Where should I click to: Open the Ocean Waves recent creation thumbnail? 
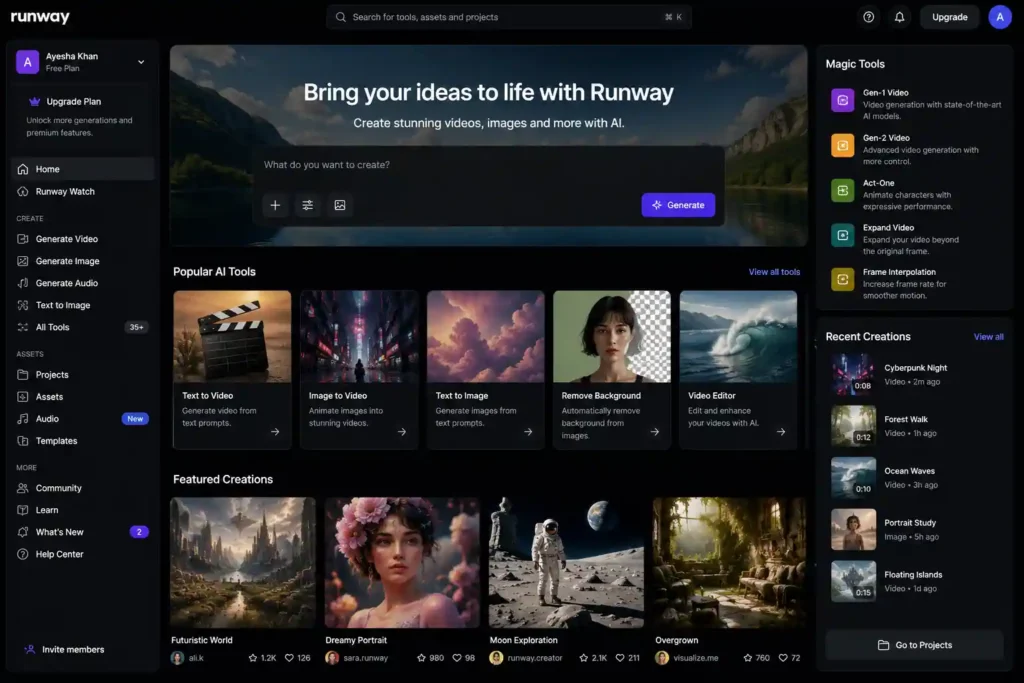coord(853,478)
